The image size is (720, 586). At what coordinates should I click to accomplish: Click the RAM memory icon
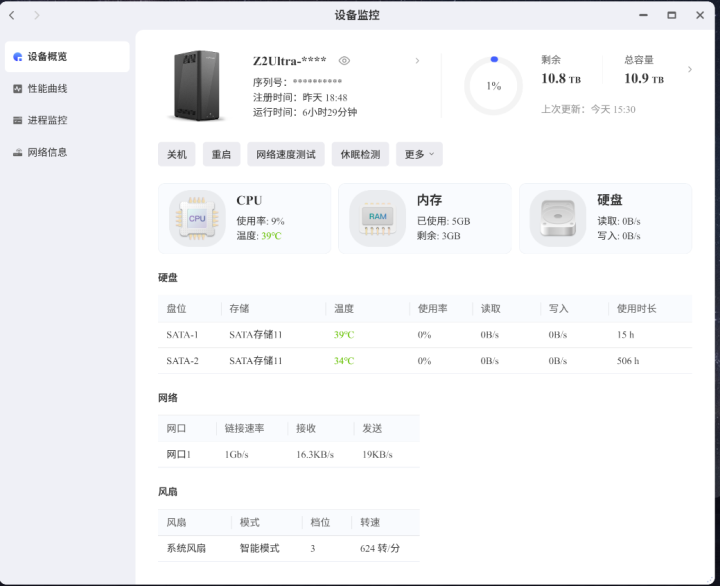pyautogui.click(x=377, y=217)
